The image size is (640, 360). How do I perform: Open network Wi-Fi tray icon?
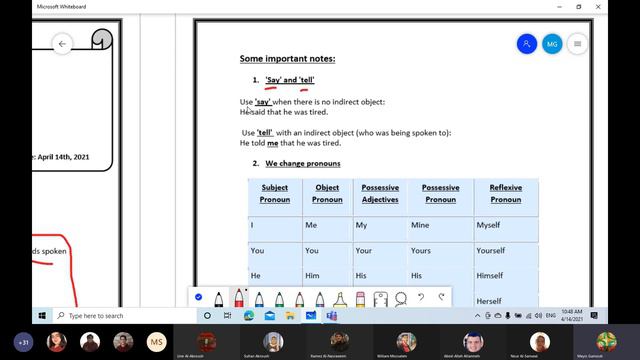pyautogui.click(x=528, y=316)
